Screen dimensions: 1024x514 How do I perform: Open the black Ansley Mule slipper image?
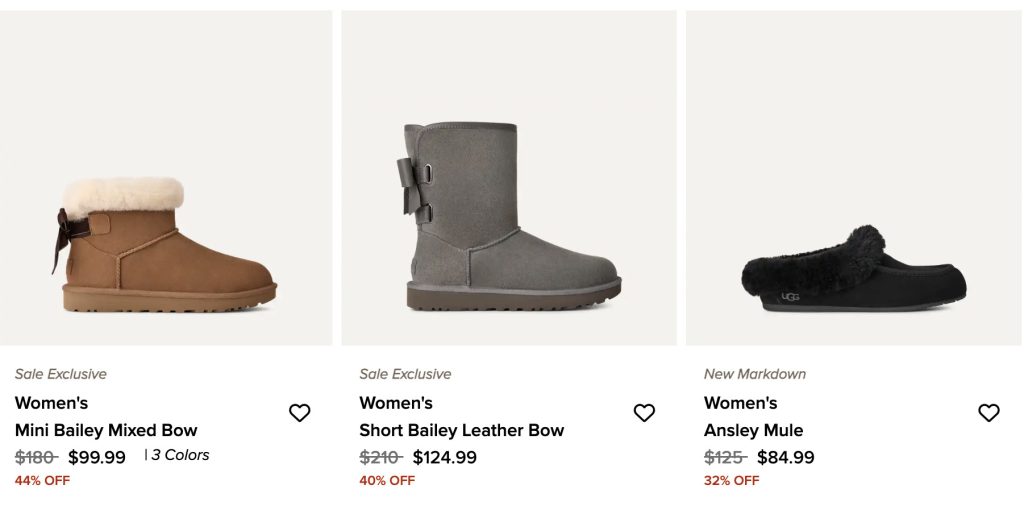click(853, 270)
